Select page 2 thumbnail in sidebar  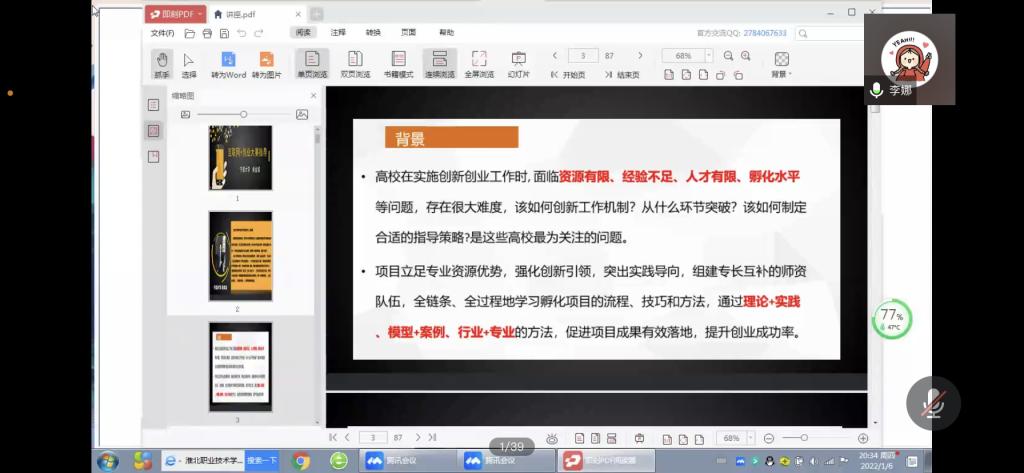[x=240, y=258]
